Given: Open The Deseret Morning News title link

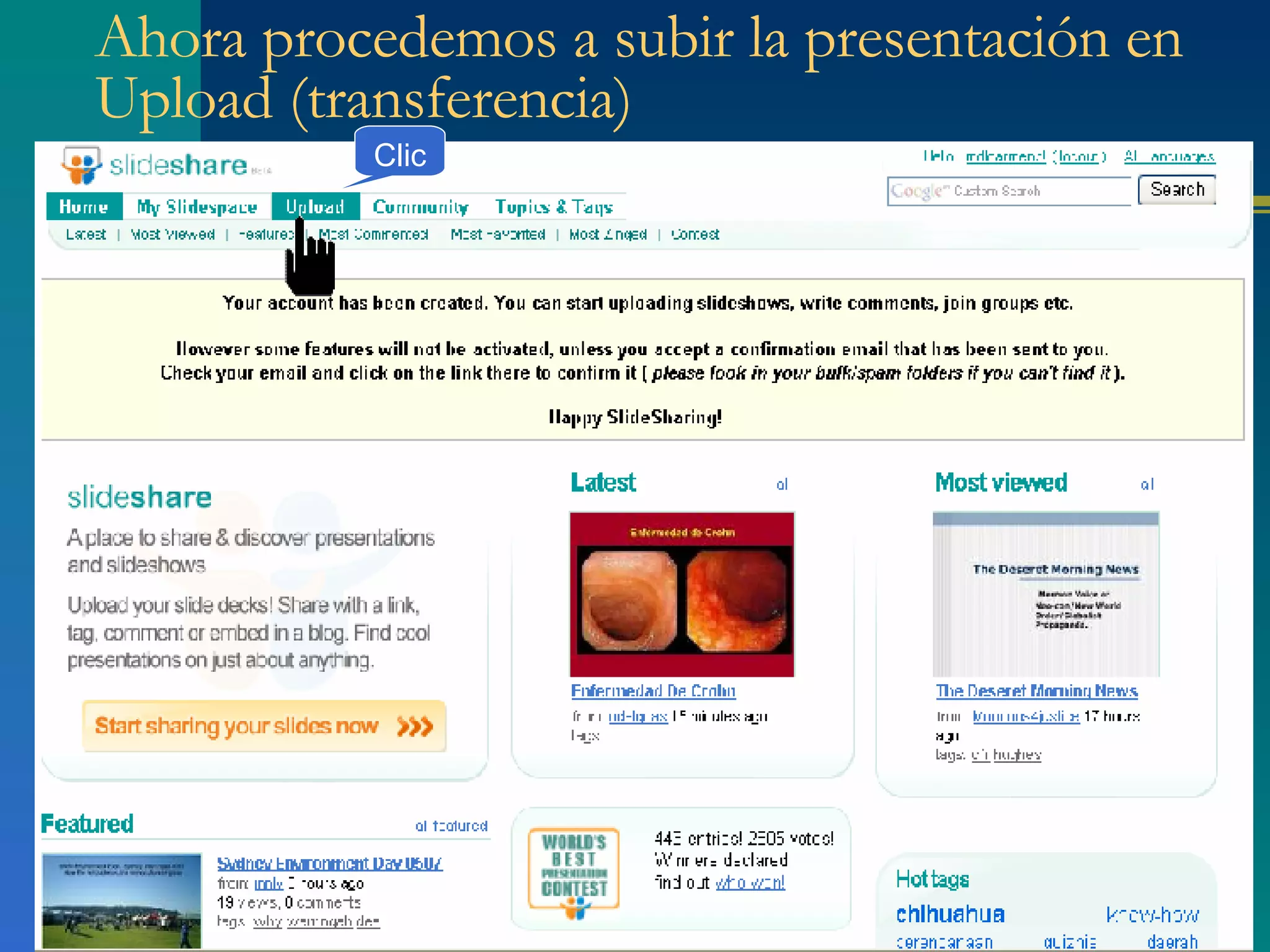Looking at the screenshot, I should [x=1037, y=690].
